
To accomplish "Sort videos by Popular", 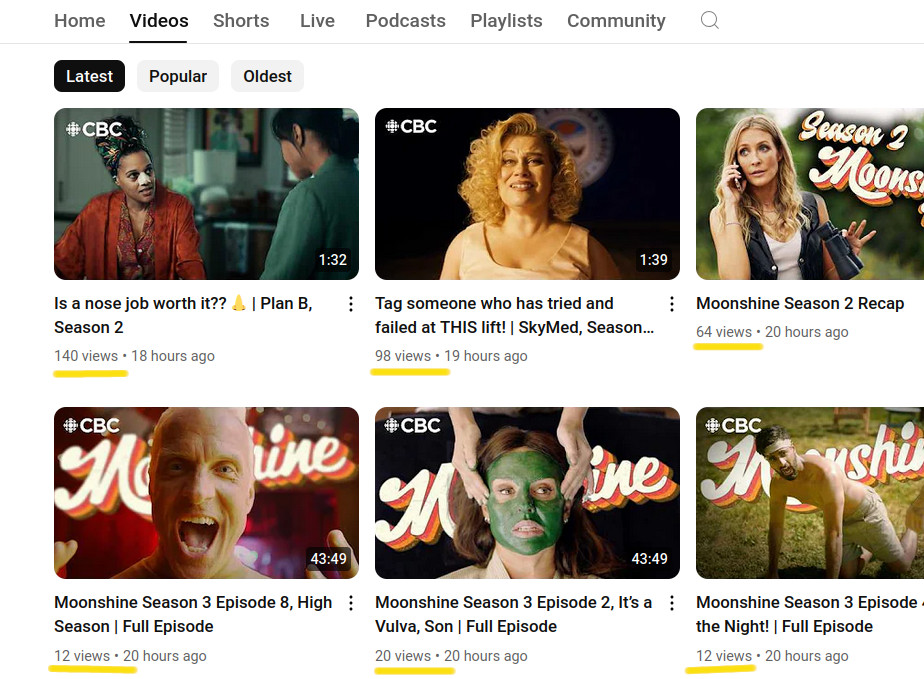I will tap(178, 76).
